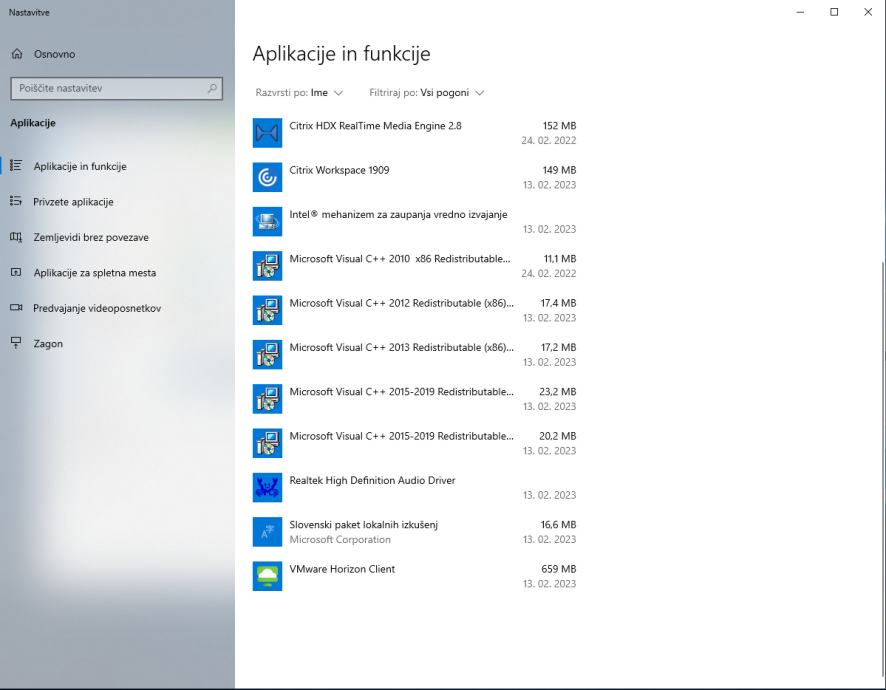The image size is (886, 690).
Task: Click the Intel mehanizem app icon
Action: (267, 222)
